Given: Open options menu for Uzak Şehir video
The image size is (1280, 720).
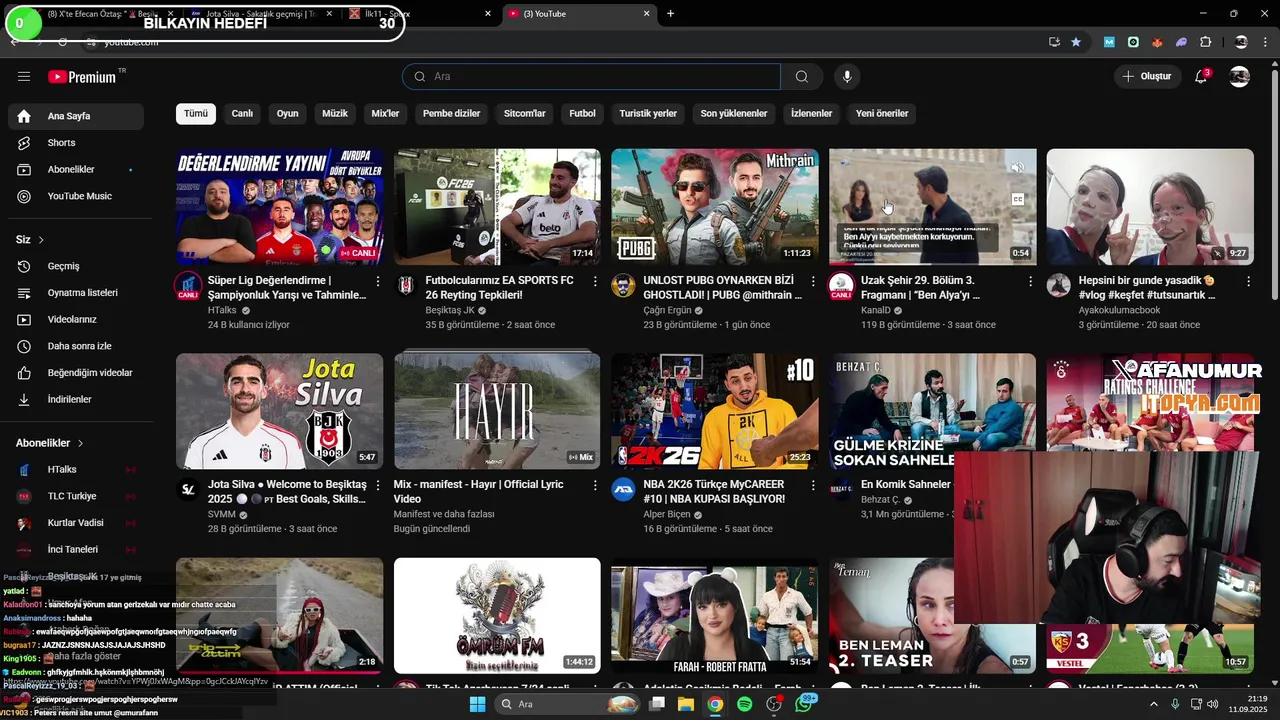Looking at the screenshot, I should (x=1030, y=282).
